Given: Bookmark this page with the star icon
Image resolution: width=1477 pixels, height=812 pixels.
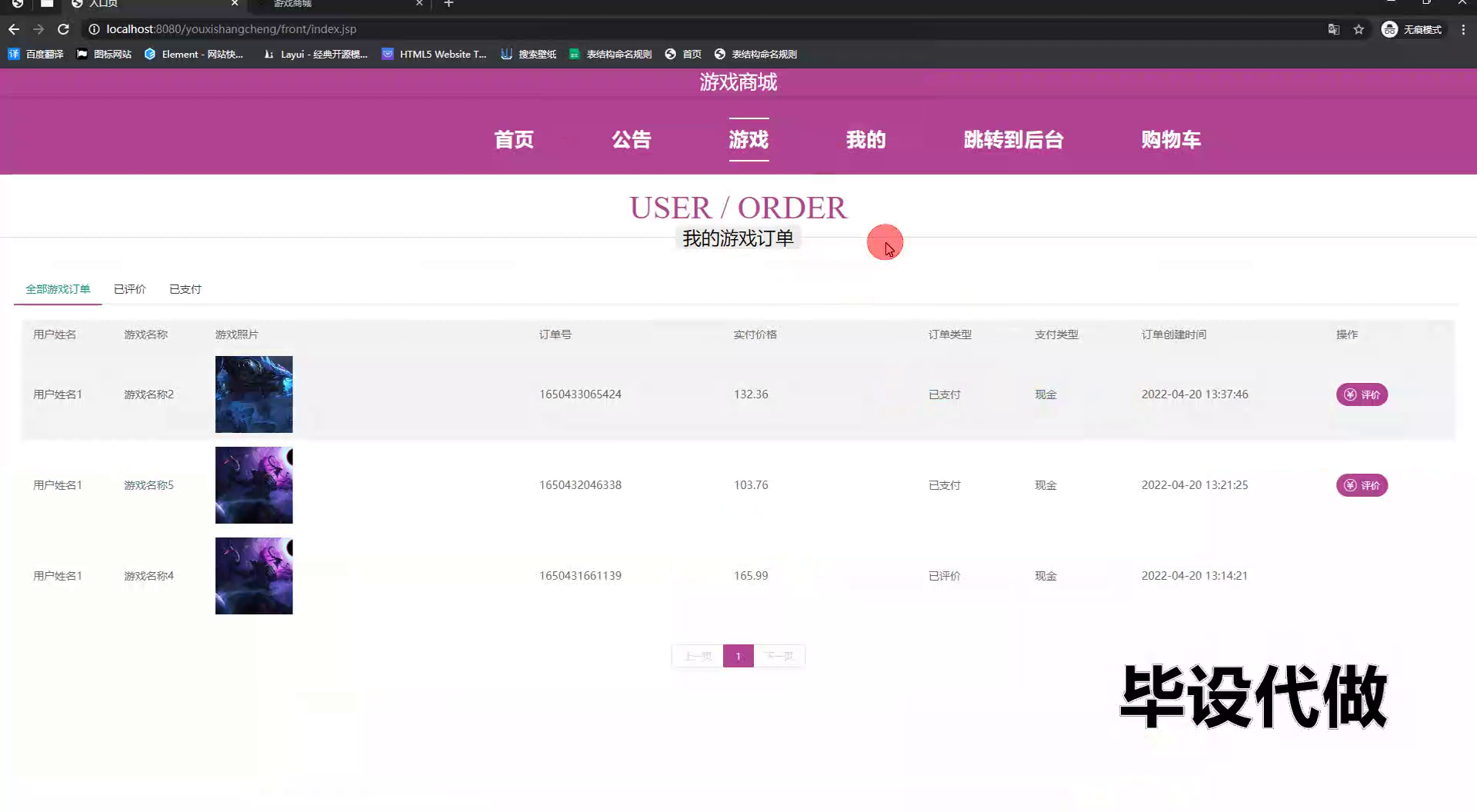Looking at the screenshot, I should 1359,29.
